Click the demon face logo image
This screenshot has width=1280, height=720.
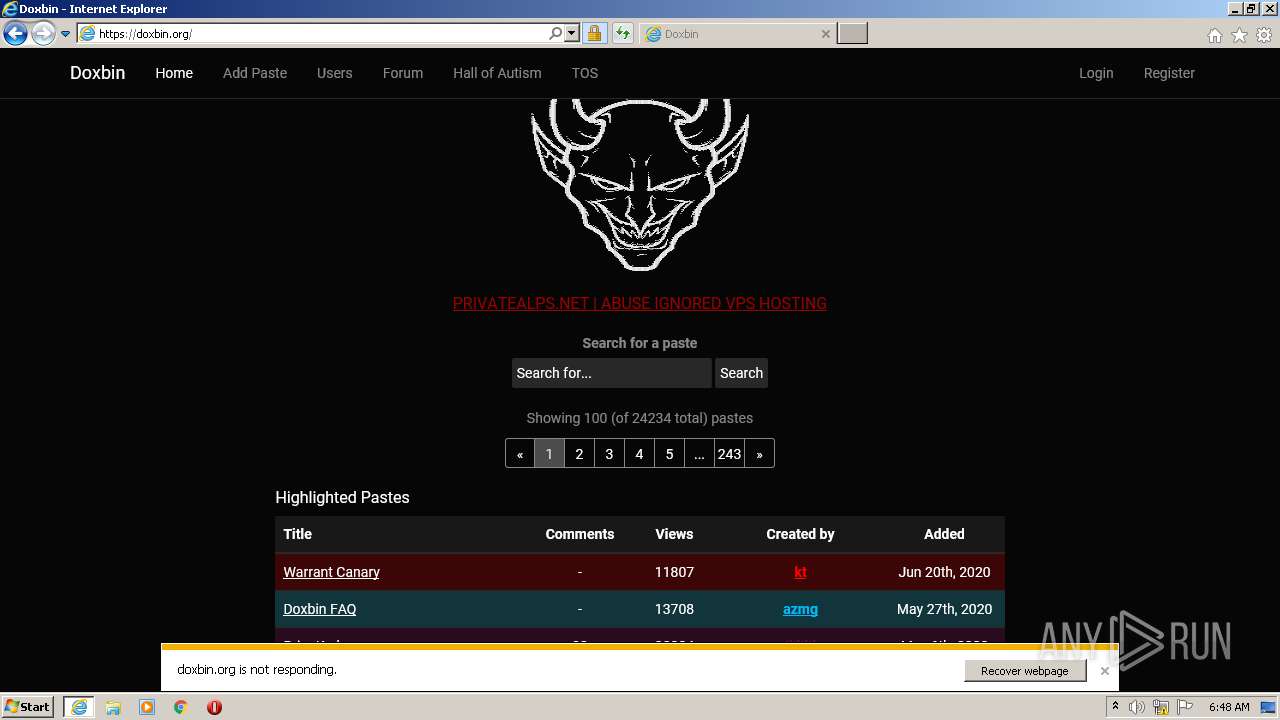pyautogui.click(x=640, y=184)
